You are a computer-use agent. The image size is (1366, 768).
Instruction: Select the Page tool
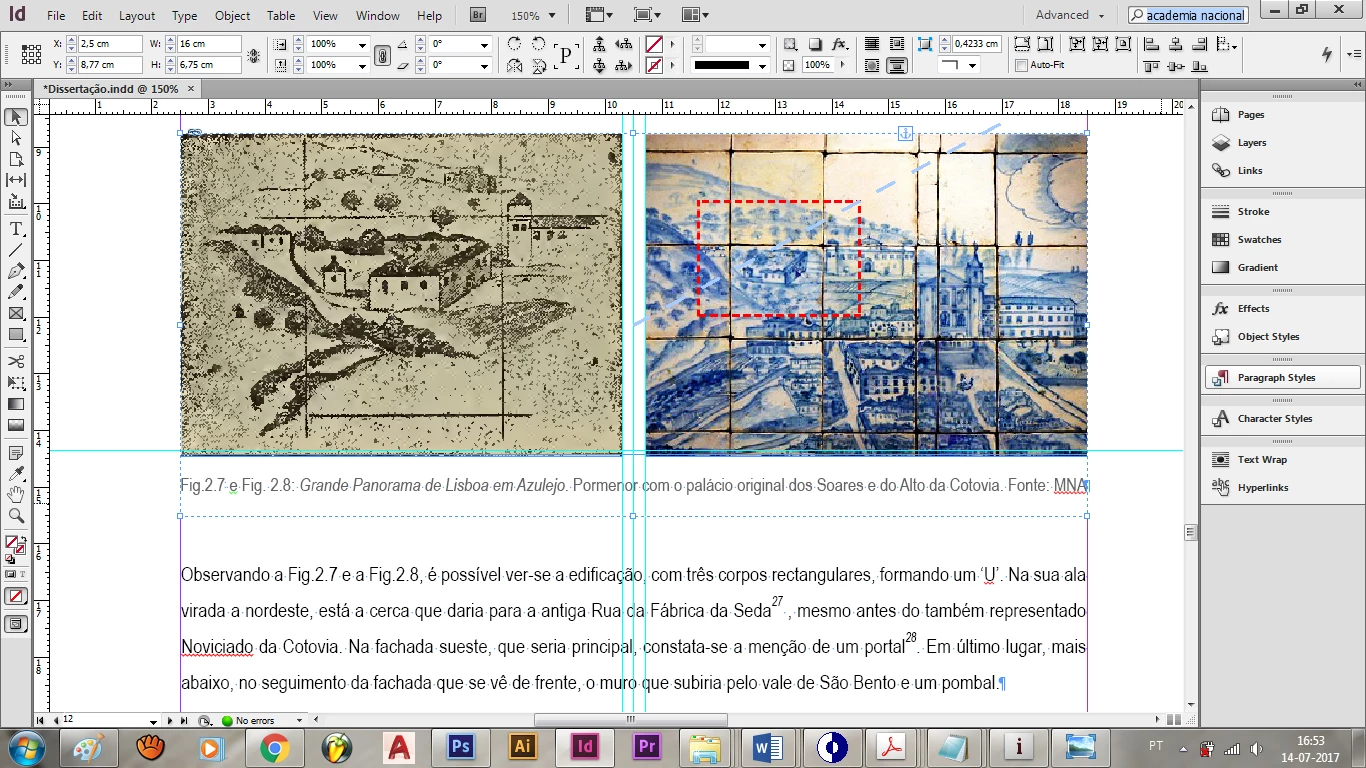(x=16, y=159)
